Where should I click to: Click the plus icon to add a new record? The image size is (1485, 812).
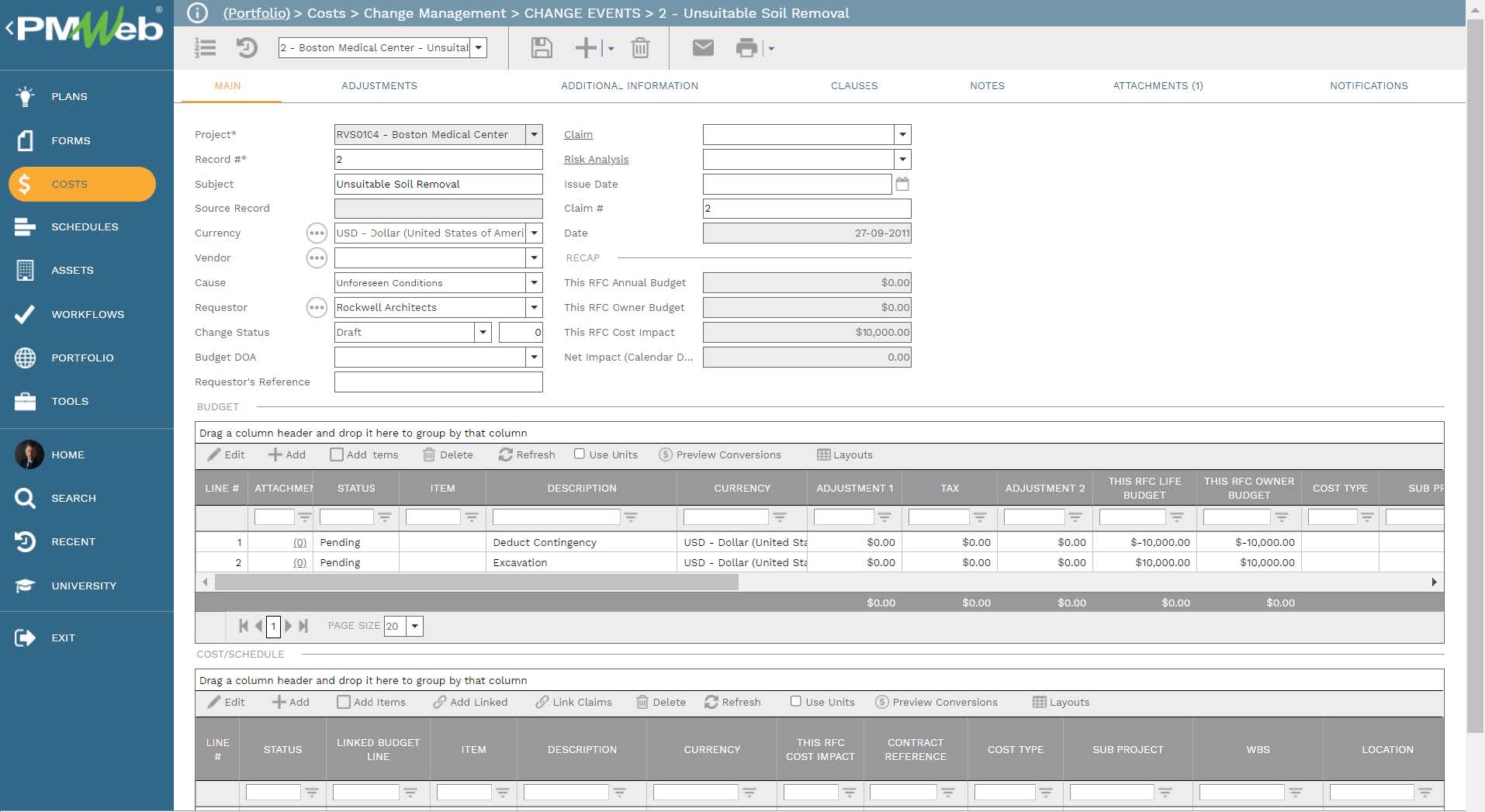pyautogui.click(x=586, y=48)
